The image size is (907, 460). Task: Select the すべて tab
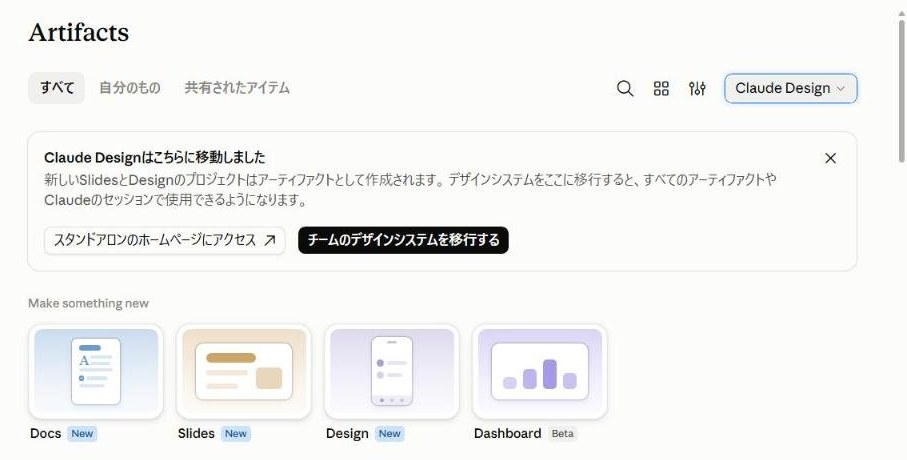57,88
